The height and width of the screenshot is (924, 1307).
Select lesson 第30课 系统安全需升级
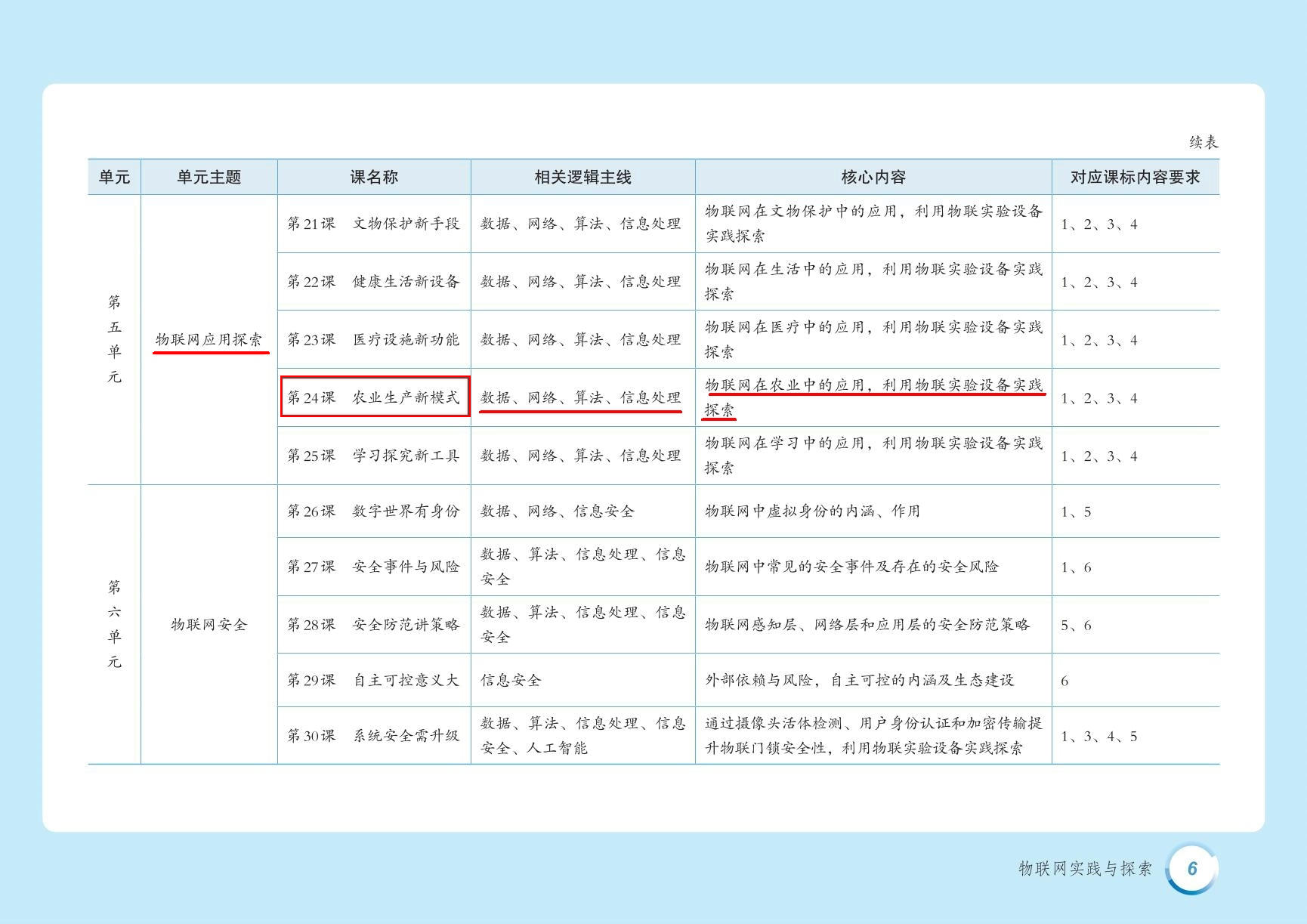coord(374,736)
